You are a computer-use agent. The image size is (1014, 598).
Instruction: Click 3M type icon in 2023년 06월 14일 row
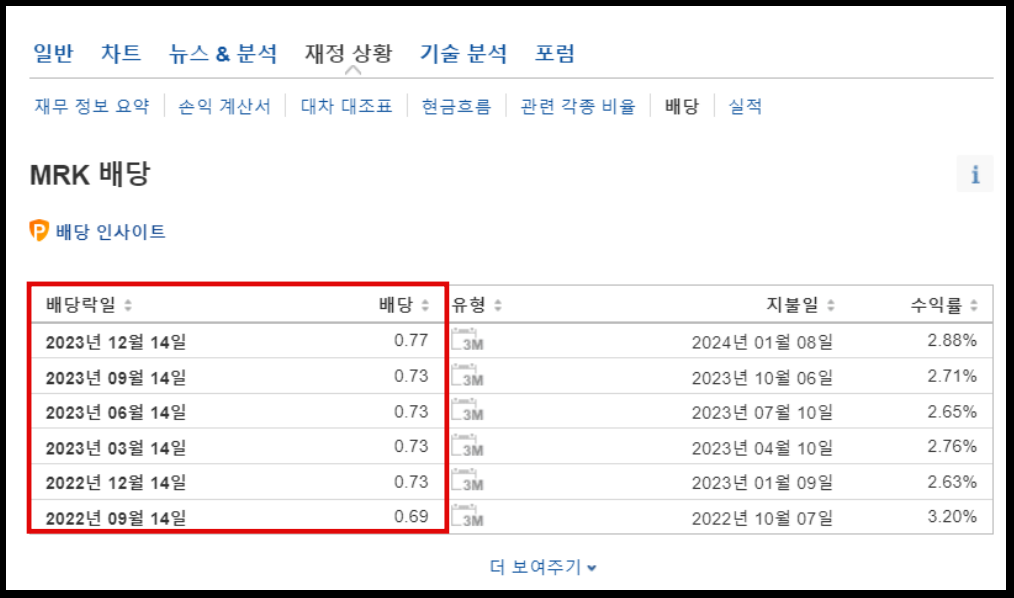click(468, 411)
